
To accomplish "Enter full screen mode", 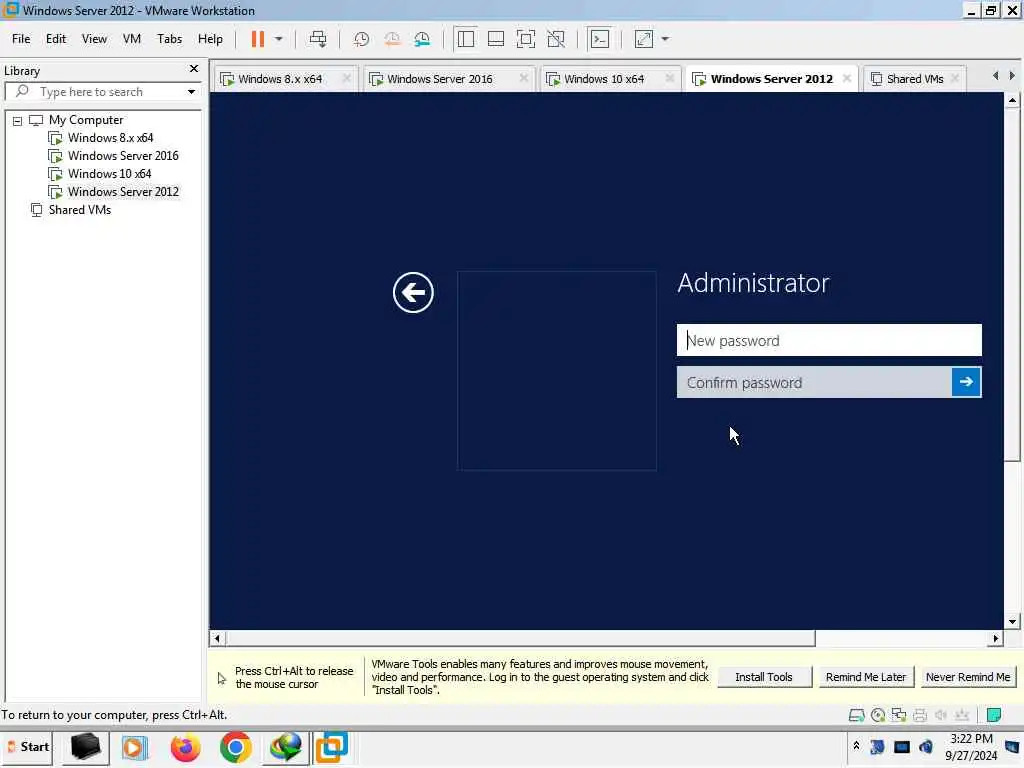I will point(526,39).
